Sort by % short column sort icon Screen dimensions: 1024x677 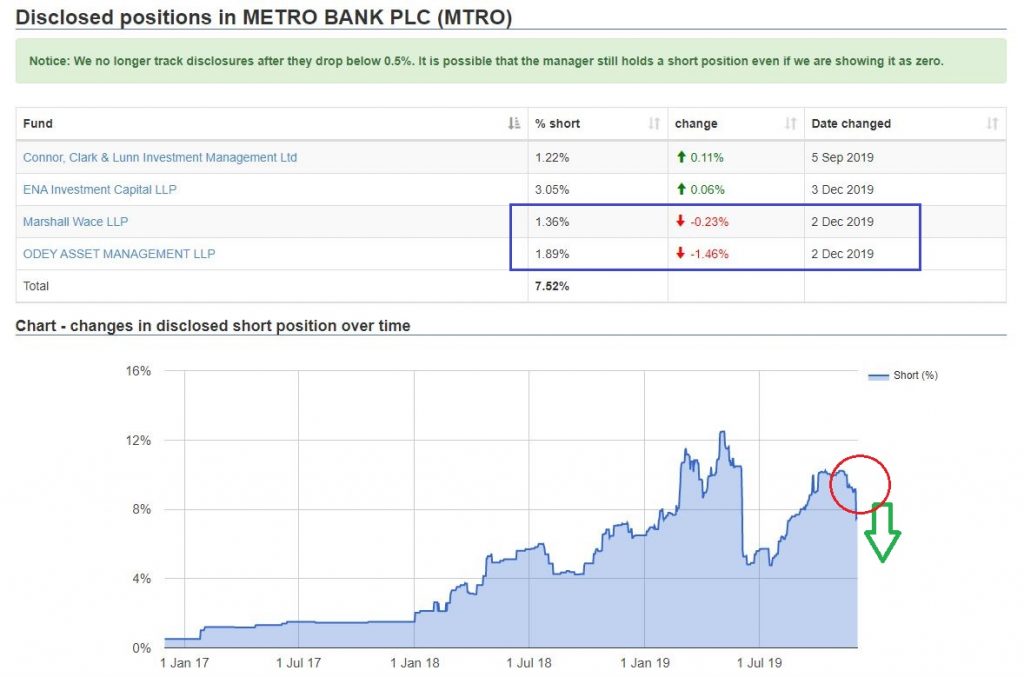[x=654, y=123]
